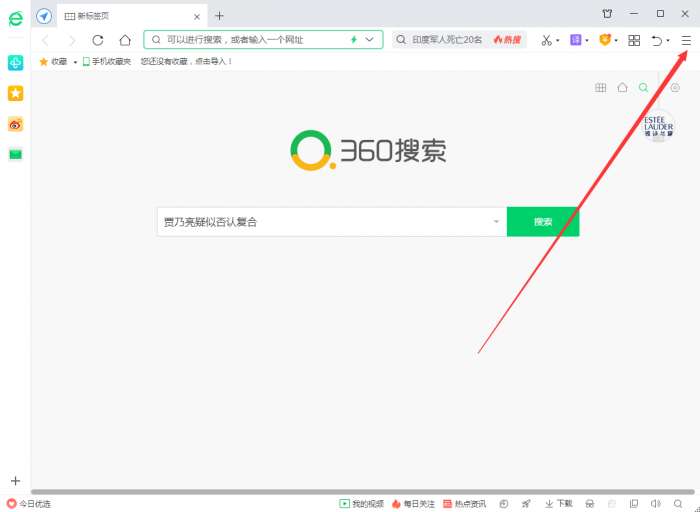Click the 360搜索 logo
The width and height of the screenshot is (700, 512).
(x=368, y=150)
